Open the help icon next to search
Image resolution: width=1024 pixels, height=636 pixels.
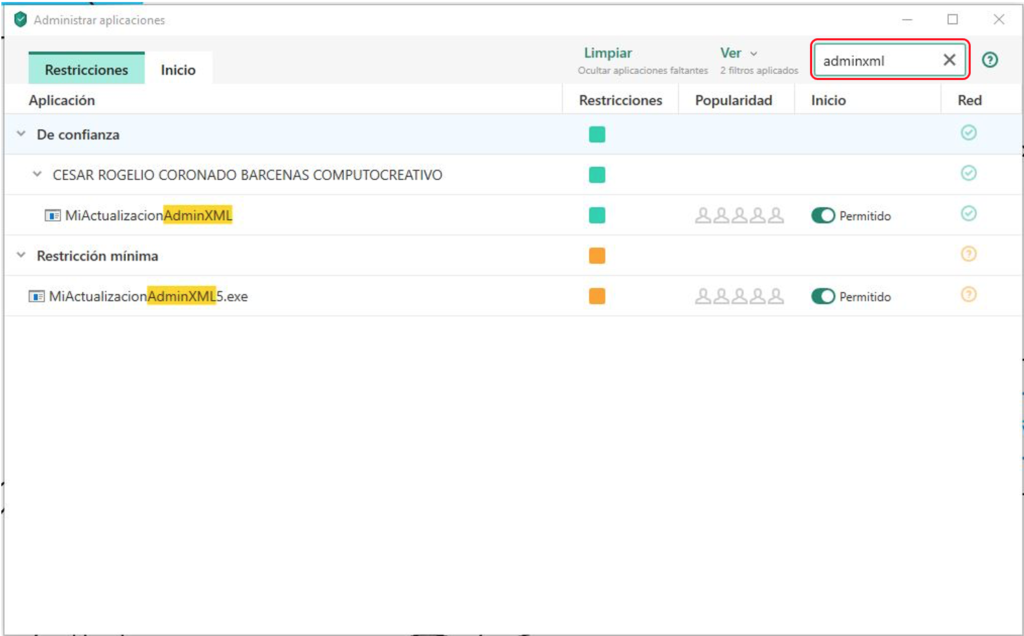991,60
